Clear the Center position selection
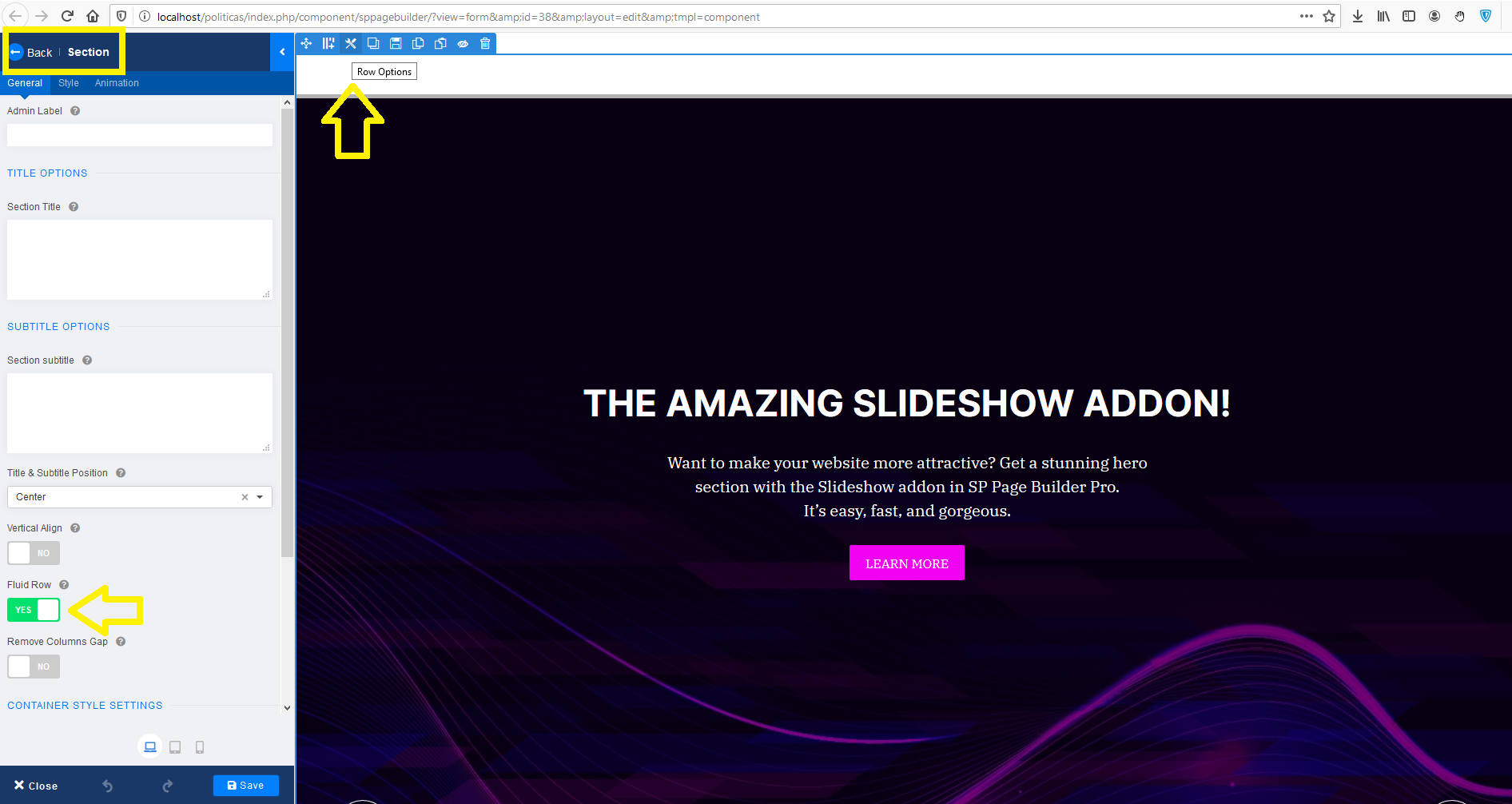Screen dimensions: 1512x804 245,496
